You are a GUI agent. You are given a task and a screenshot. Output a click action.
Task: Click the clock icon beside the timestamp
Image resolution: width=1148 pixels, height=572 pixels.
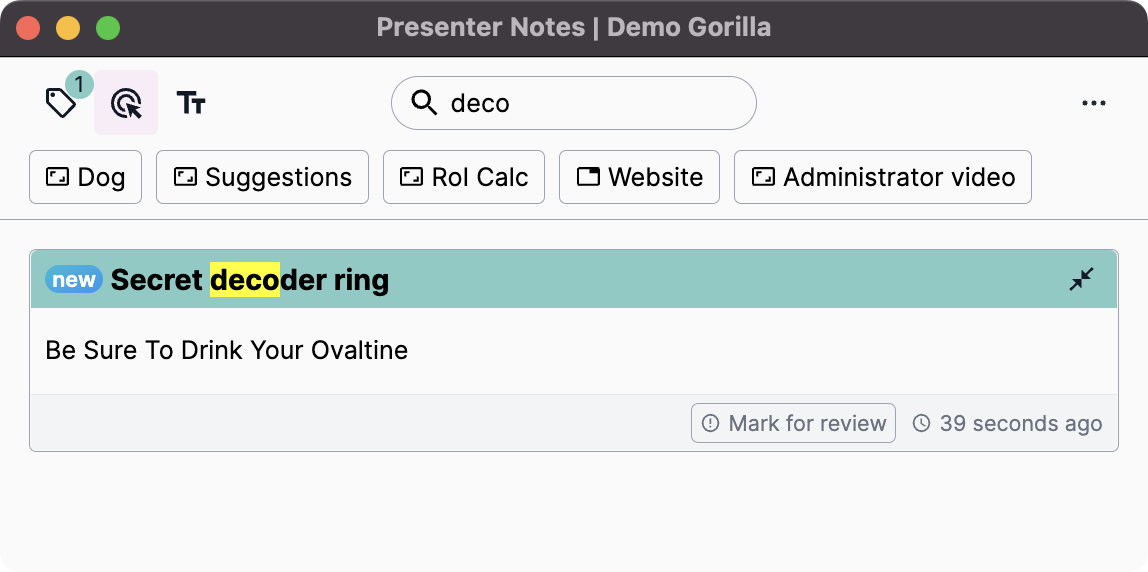922,423
